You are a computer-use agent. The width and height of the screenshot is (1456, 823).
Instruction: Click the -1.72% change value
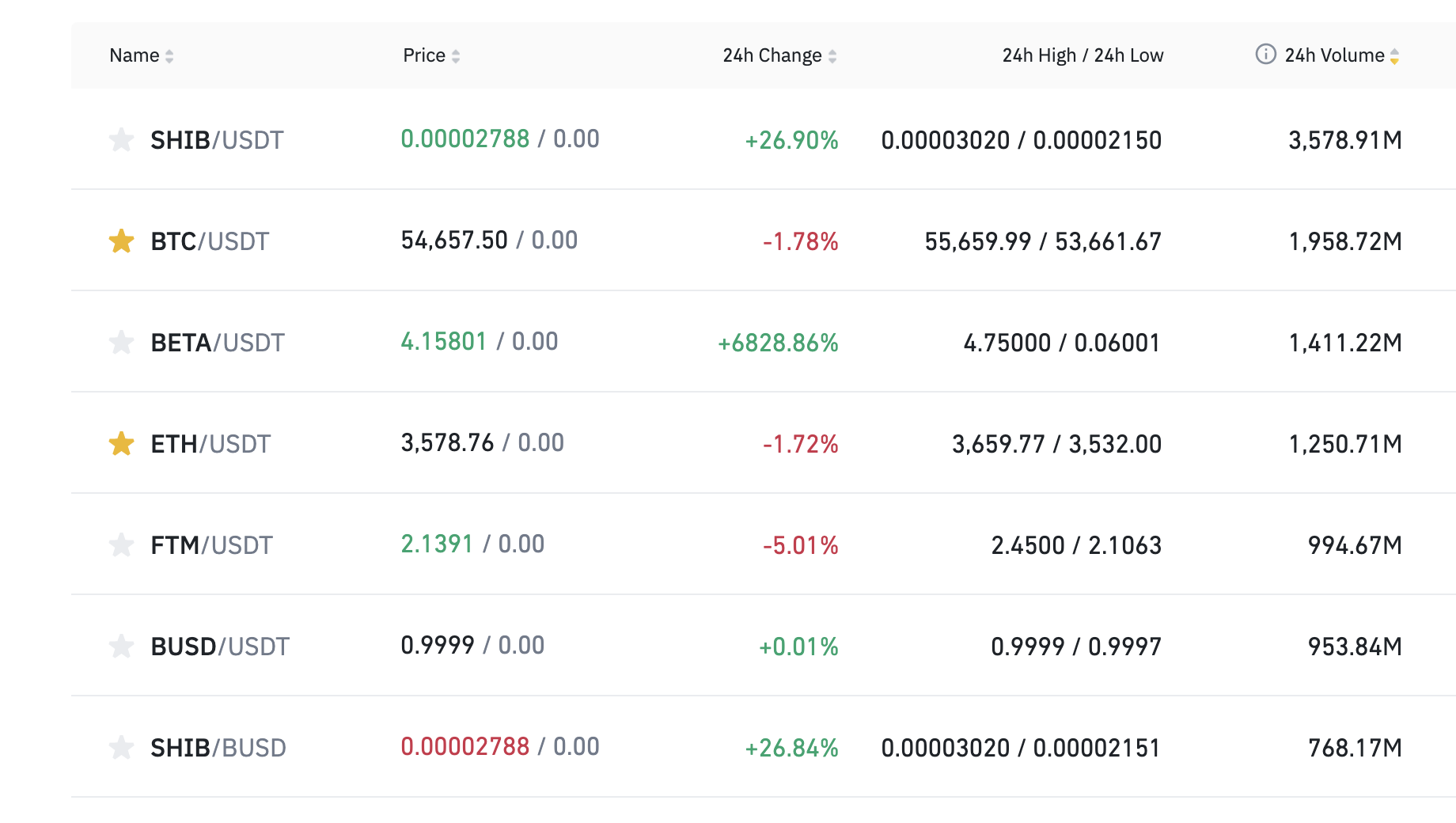[800, 444]
